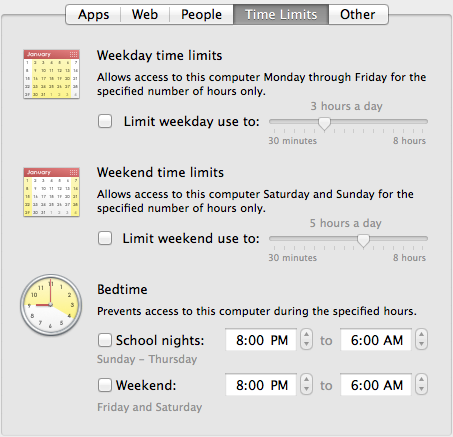Viewport: 453px width, 437px height.
Task: Decrease School nights end time with stepper
Action: click(x=422, y=345)
